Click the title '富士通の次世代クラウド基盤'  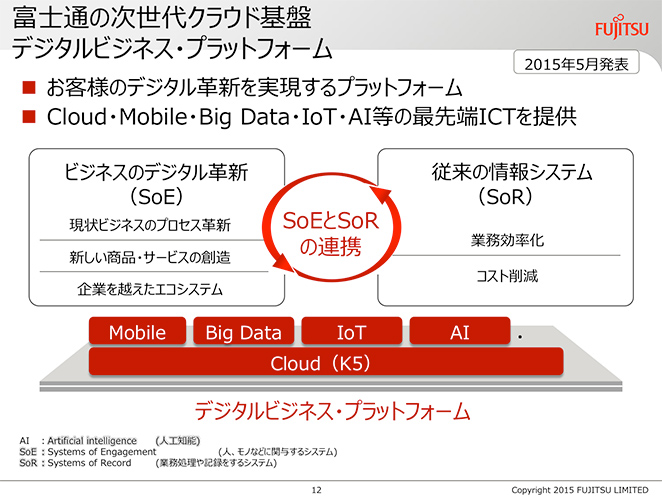pos(162,18)
